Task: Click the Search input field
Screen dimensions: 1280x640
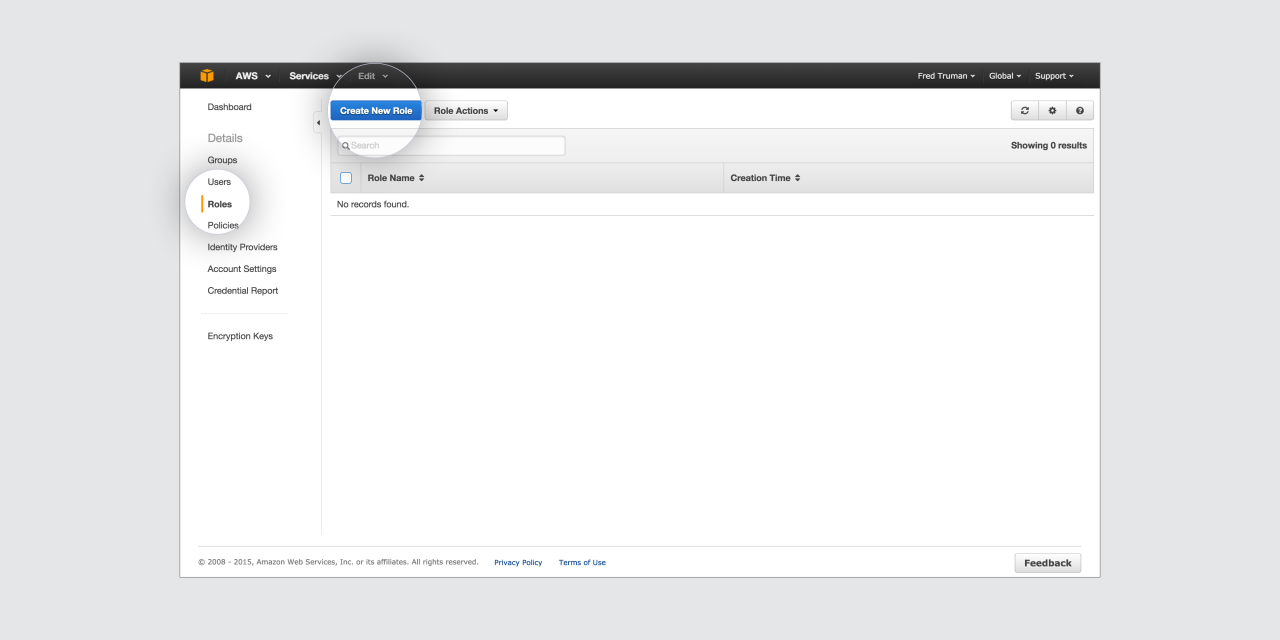Action: click(452, 146)
